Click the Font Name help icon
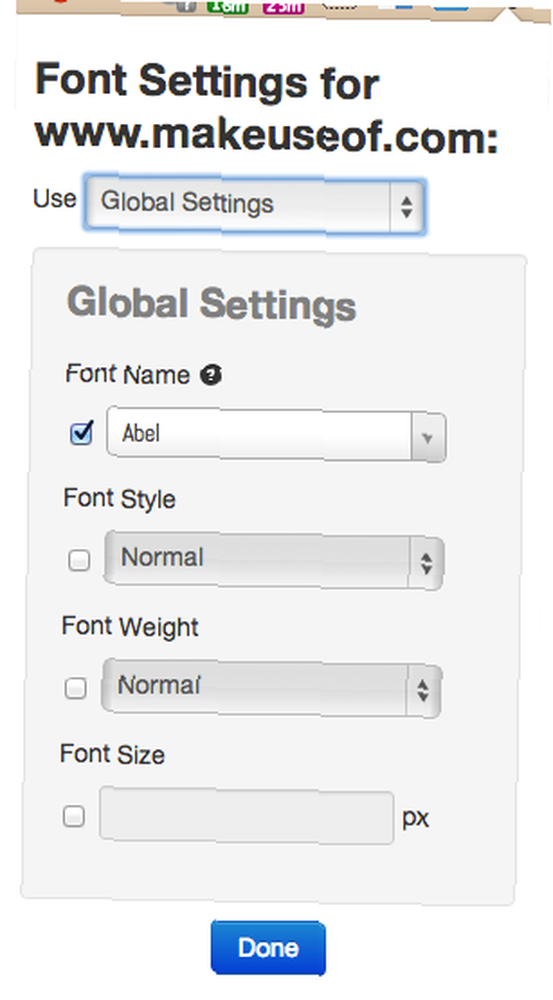The width and height of the screenshot is (553, 1000). [x=210, y=375]
